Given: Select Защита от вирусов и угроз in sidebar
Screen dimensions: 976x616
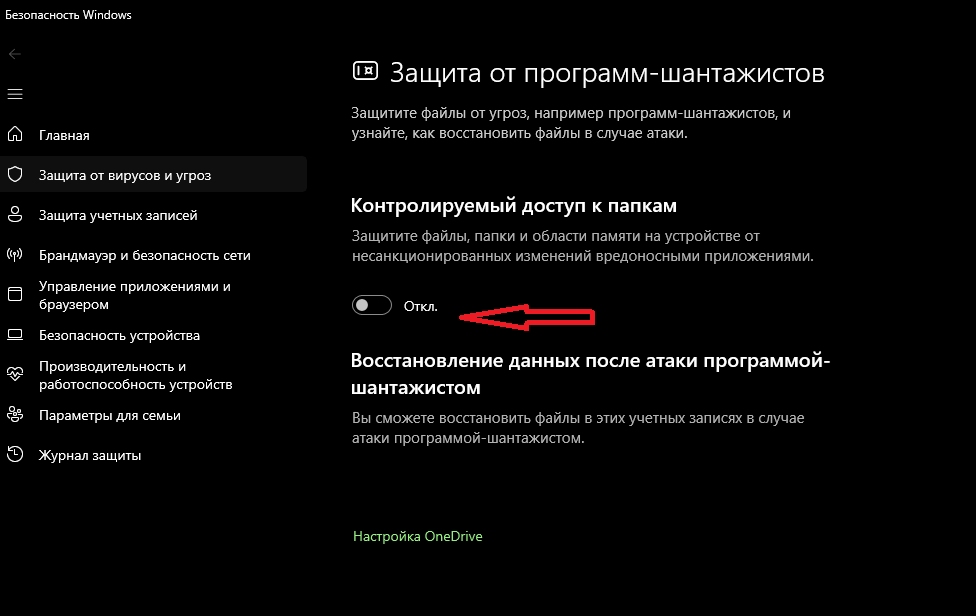Looking at the screenshot, I should pos(125,175).
